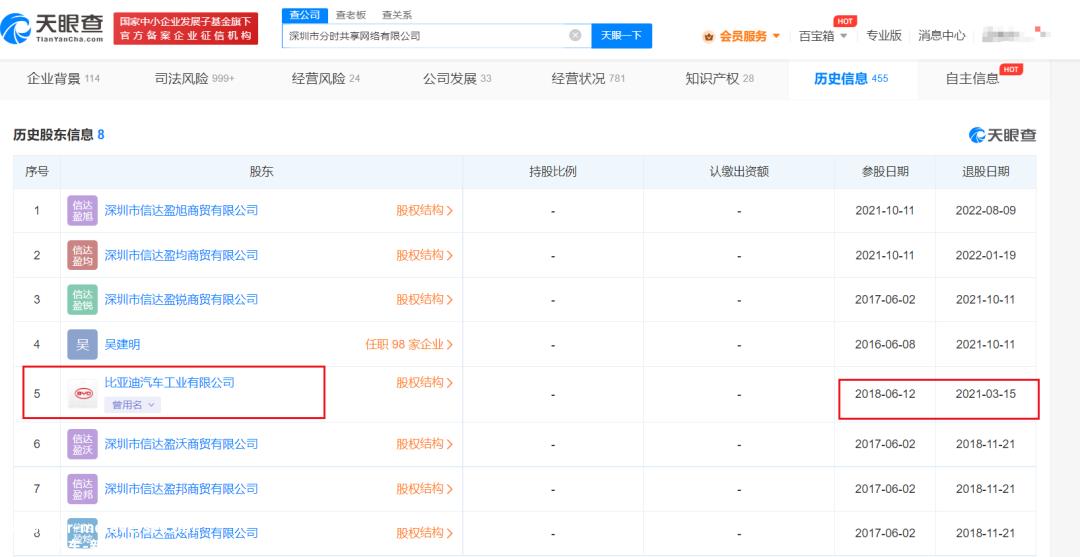Open 深圳市信达盈锐商贸有限公司 company link
Viewport: 1080px width, 557px height.
181,299
